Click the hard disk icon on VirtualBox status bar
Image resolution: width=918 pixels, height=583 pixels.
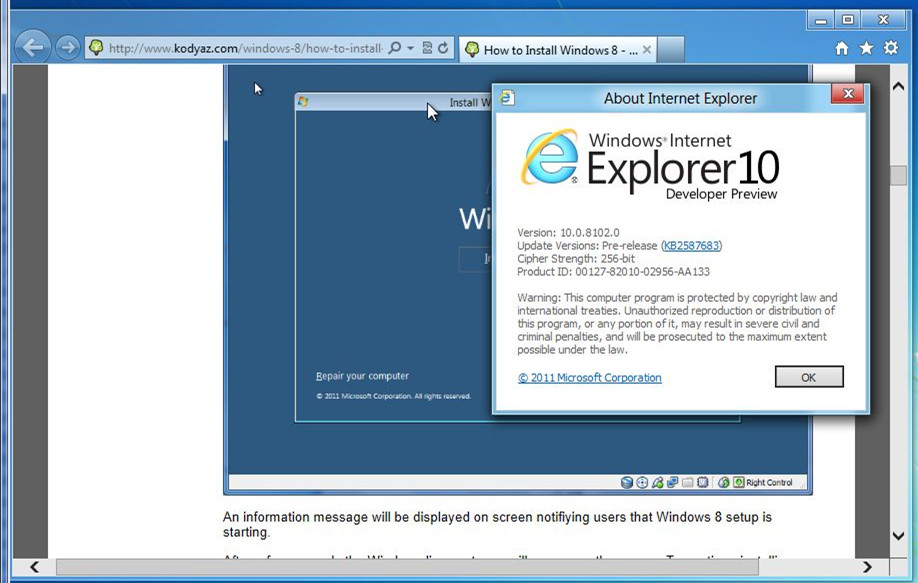pos(625,482)
